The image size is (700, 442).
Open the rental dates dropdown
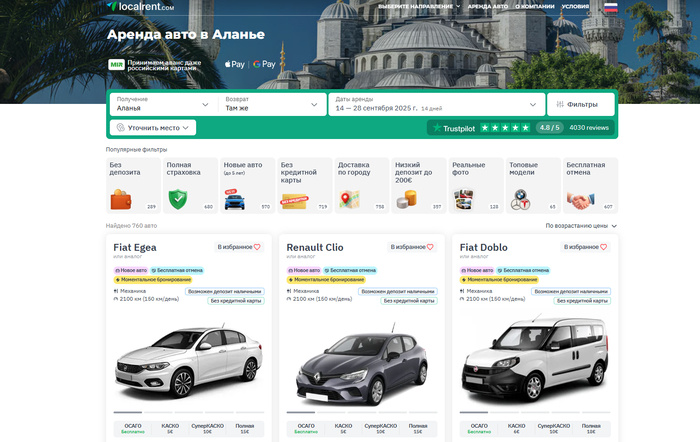[x=437, y=104]
